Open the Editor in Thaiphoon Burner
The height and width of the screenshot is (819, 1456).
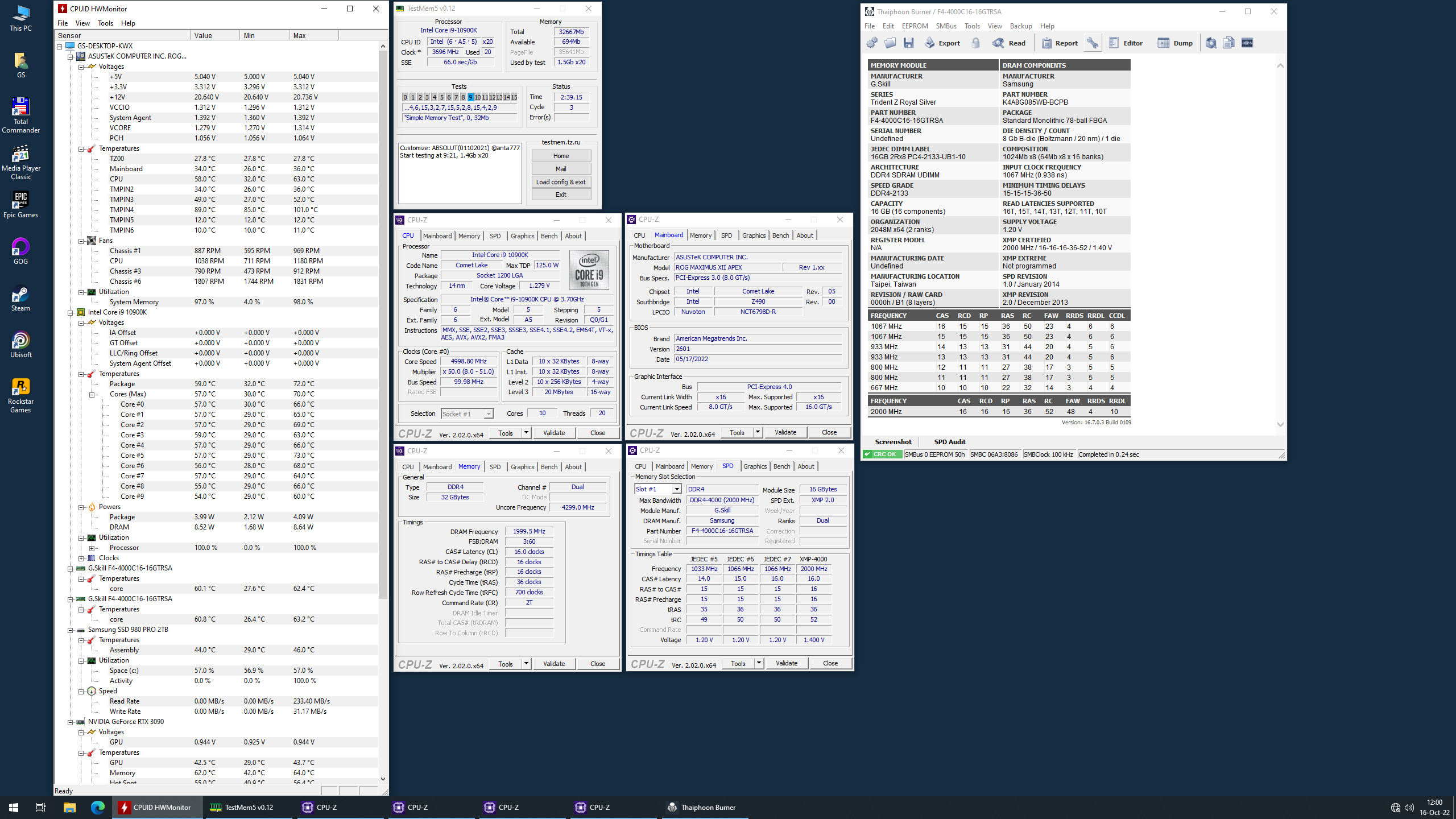coord(1126,43)
